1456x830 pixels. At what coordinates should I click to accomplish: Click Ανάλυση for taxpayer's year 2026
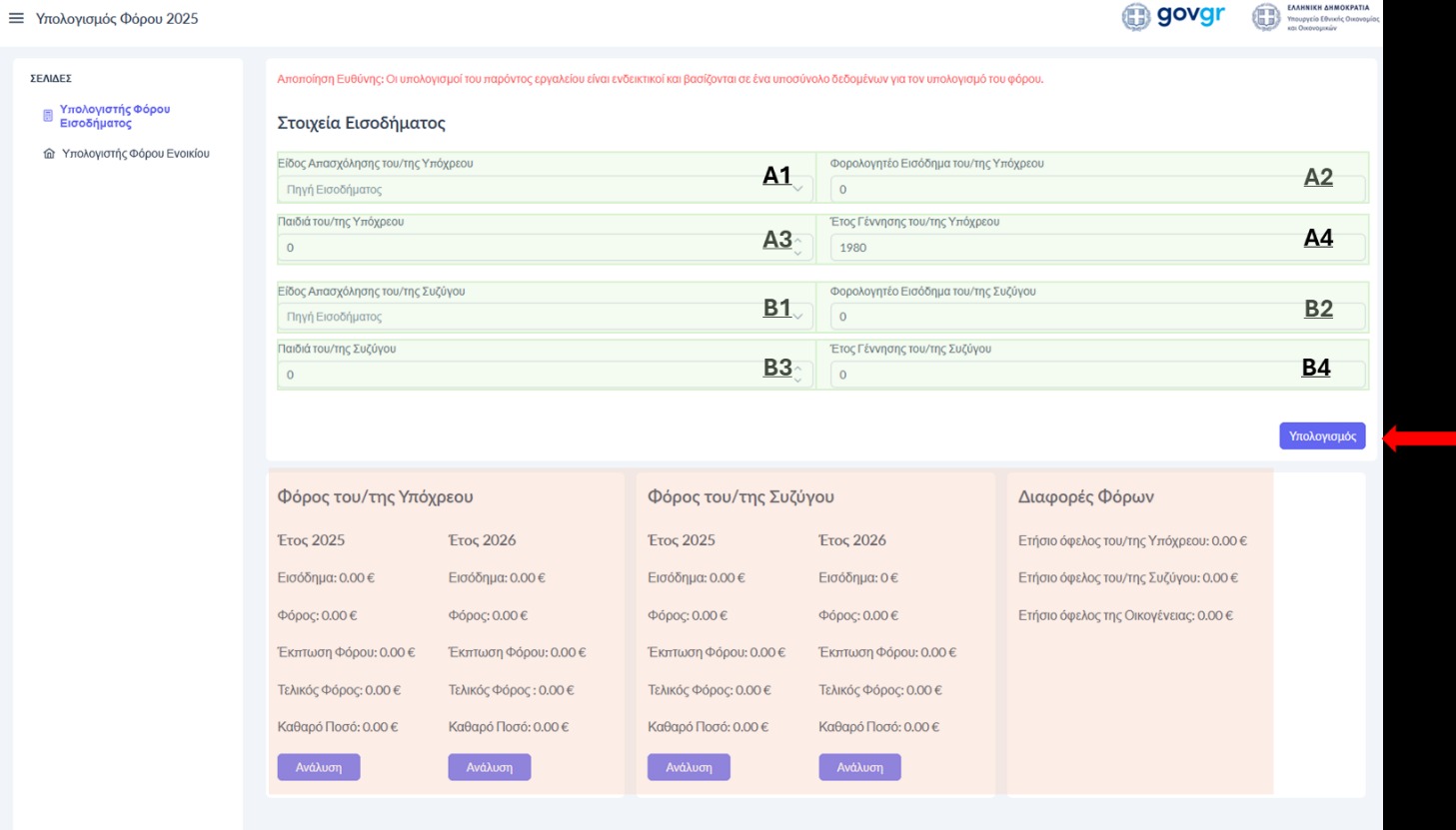point(489,767)
